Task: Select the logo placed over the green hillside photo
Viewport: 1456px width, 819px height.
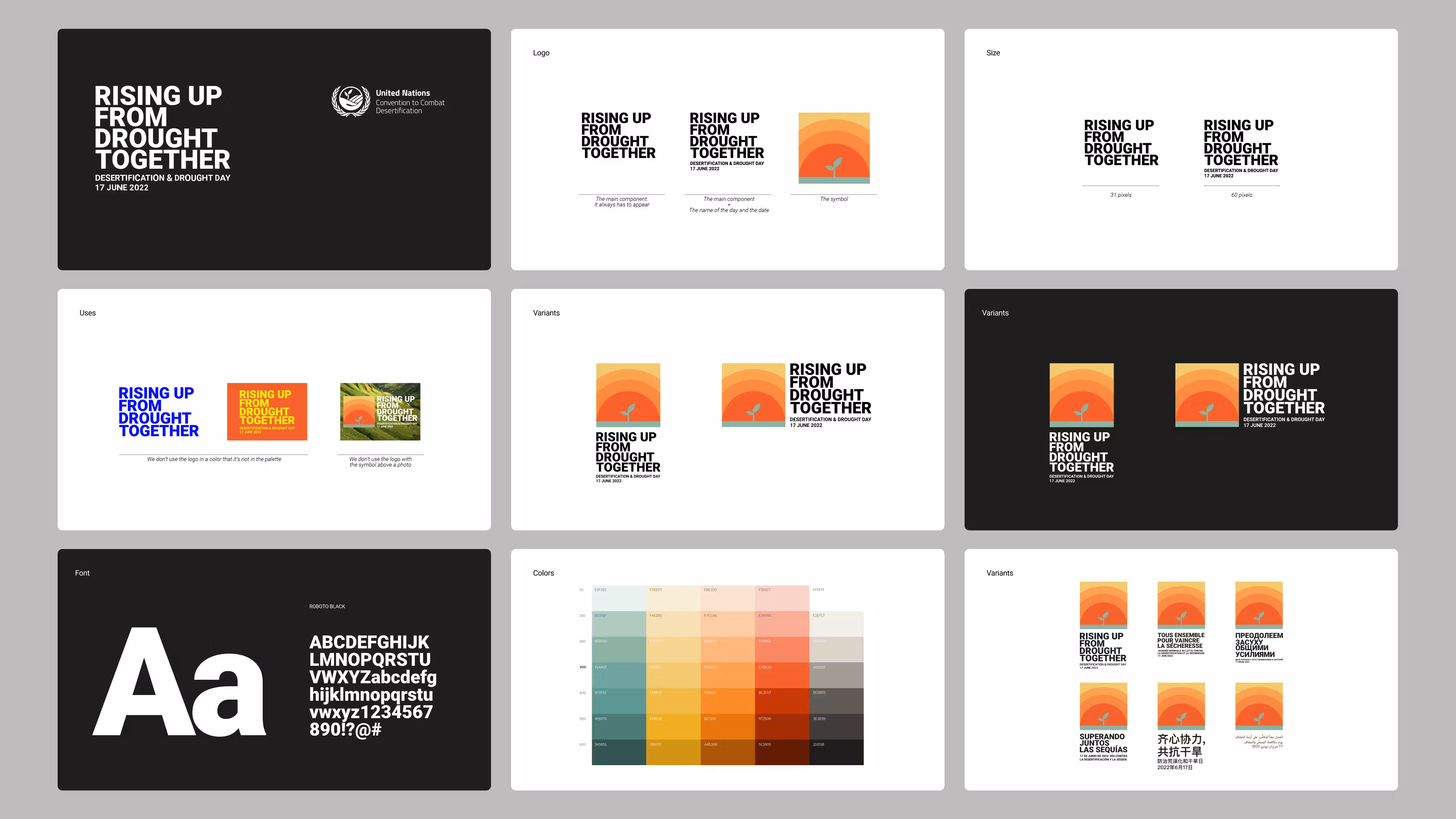Action: click(x=380, y=412)
